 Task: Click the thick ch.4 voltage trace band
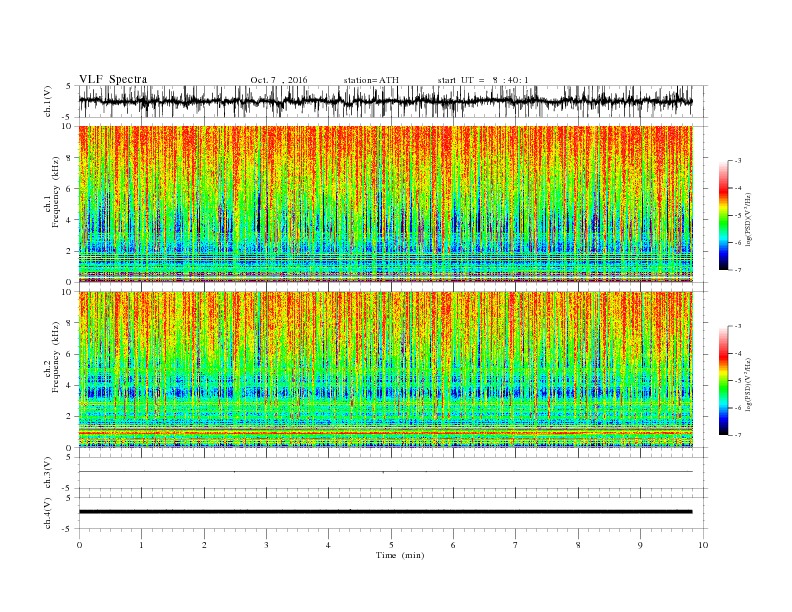coord(385,512)
